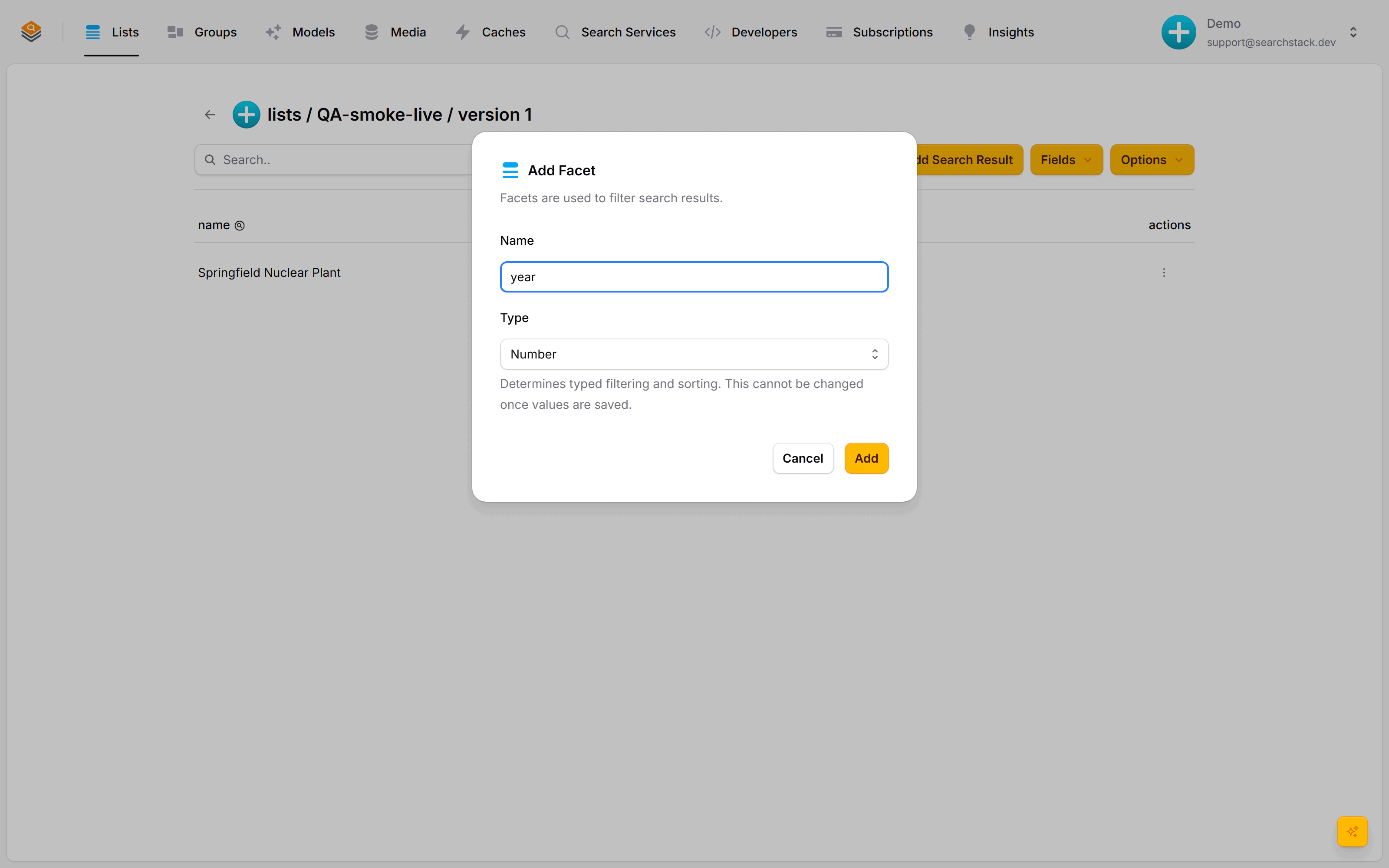Click the Groups icon in the navbar
The image size is (1389, 868).
175,32
